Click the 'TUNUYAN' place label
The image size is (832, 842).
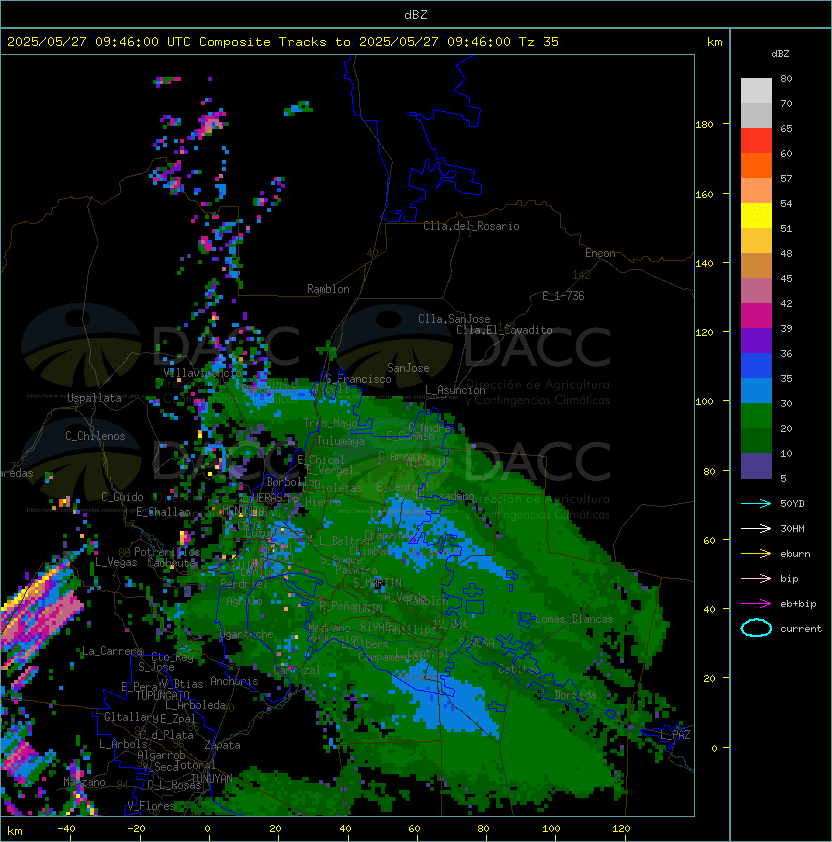pyautogui.click(x=212, y=779)
